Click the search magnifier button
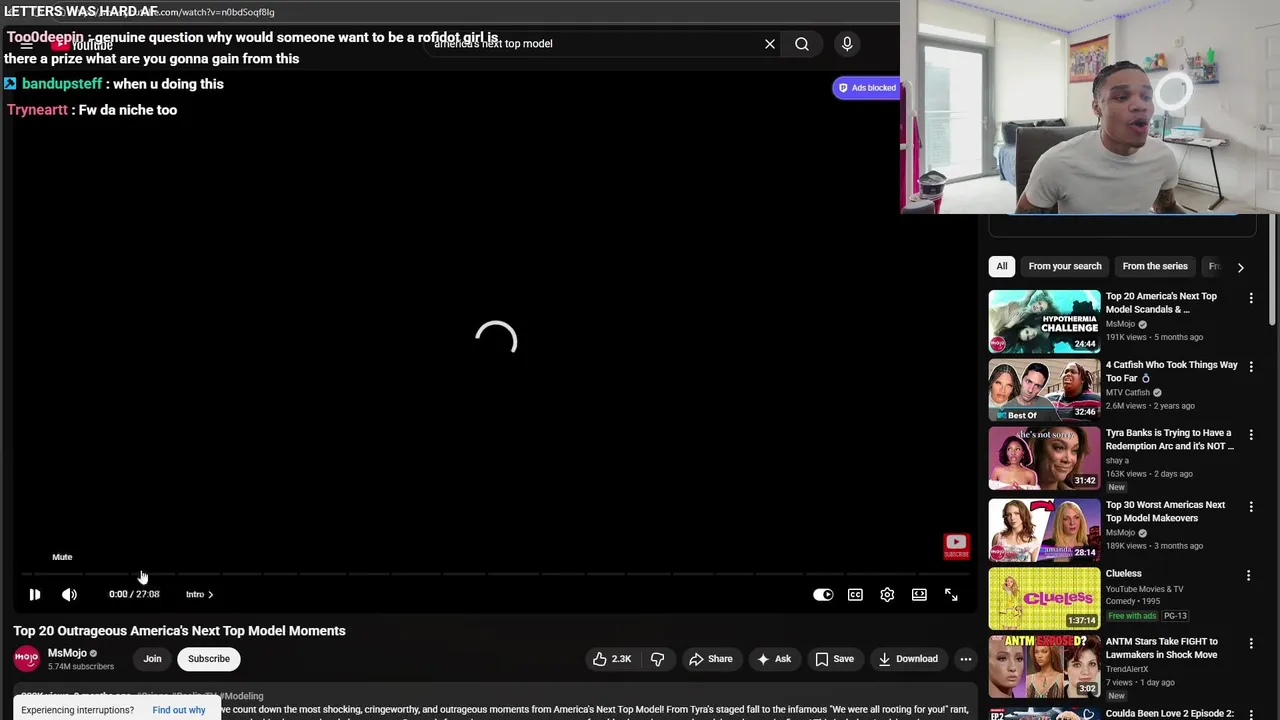 802,44
